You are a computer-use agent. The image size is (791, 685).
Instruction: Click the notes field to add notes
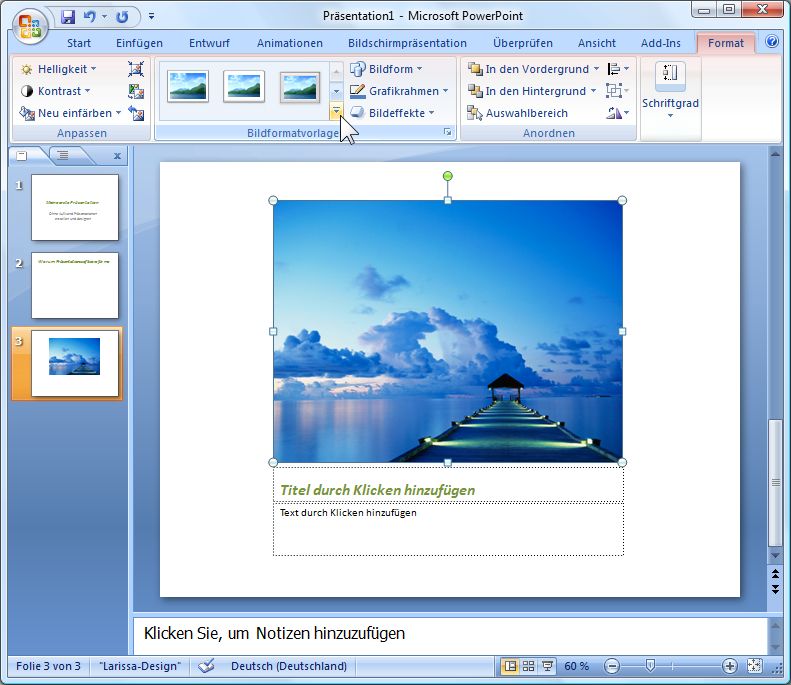[450, 634]
